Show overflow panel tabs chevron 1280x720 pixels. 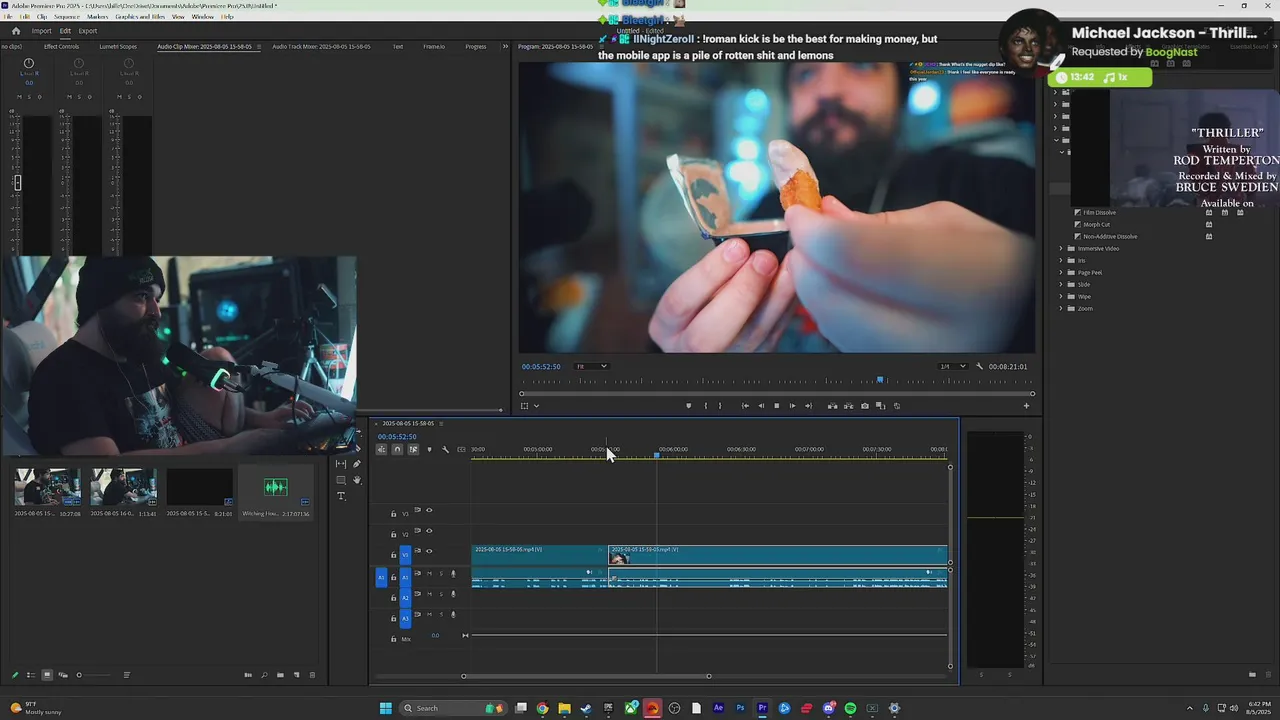(505, 46)
